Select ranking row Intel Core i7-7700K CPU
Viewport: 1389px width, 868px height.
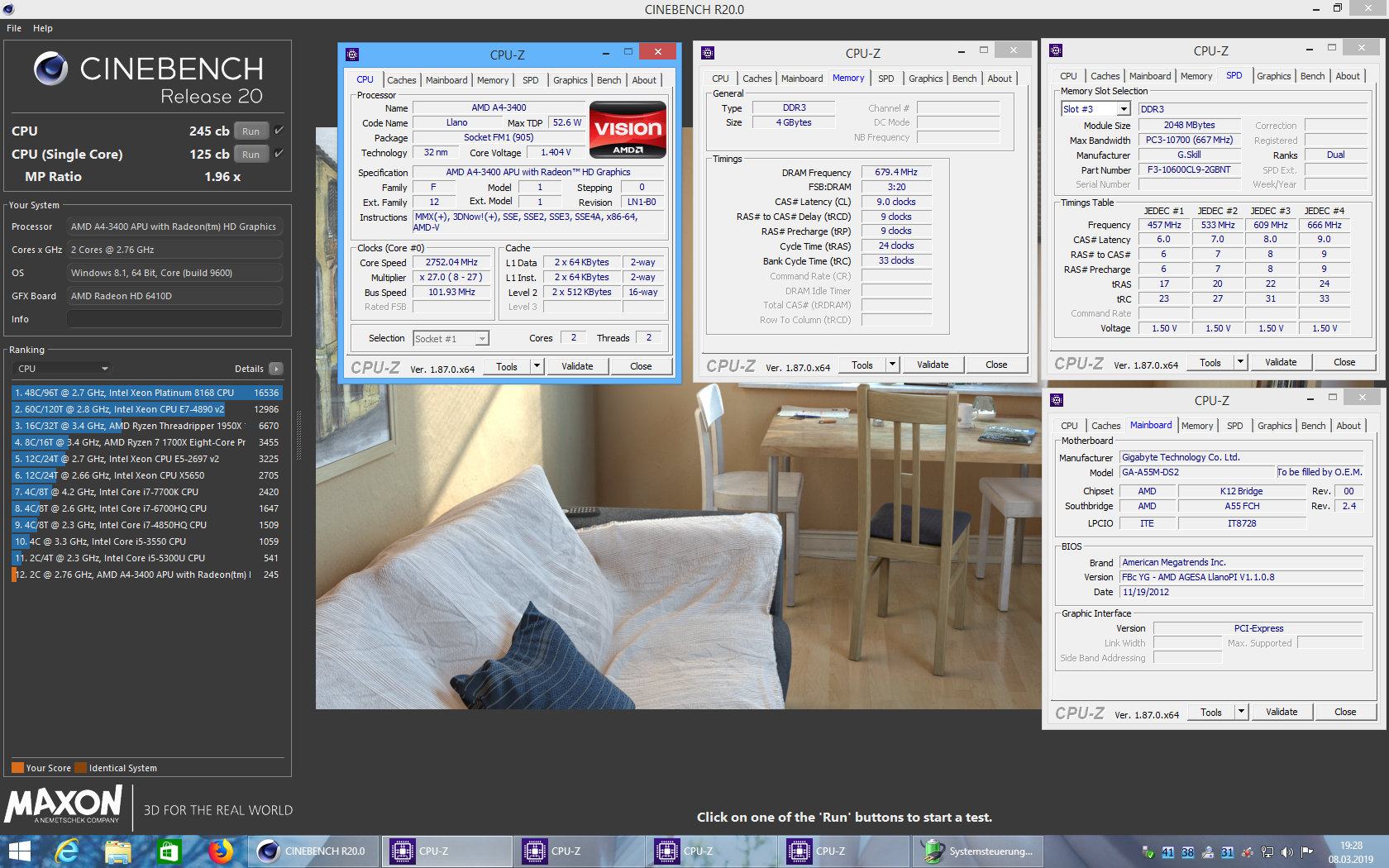click(x=147, y=492)
